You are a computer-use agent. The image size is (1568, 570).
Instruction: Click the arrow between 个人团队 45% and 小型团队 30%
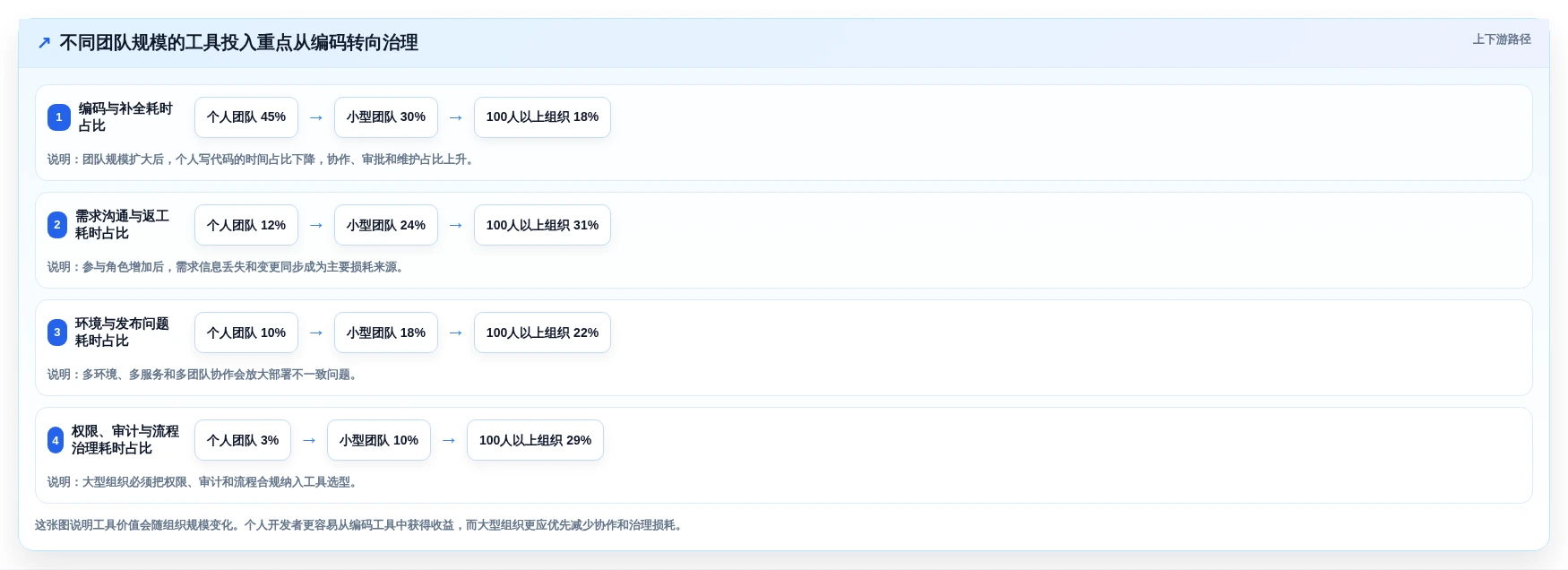tap(316, 117)
